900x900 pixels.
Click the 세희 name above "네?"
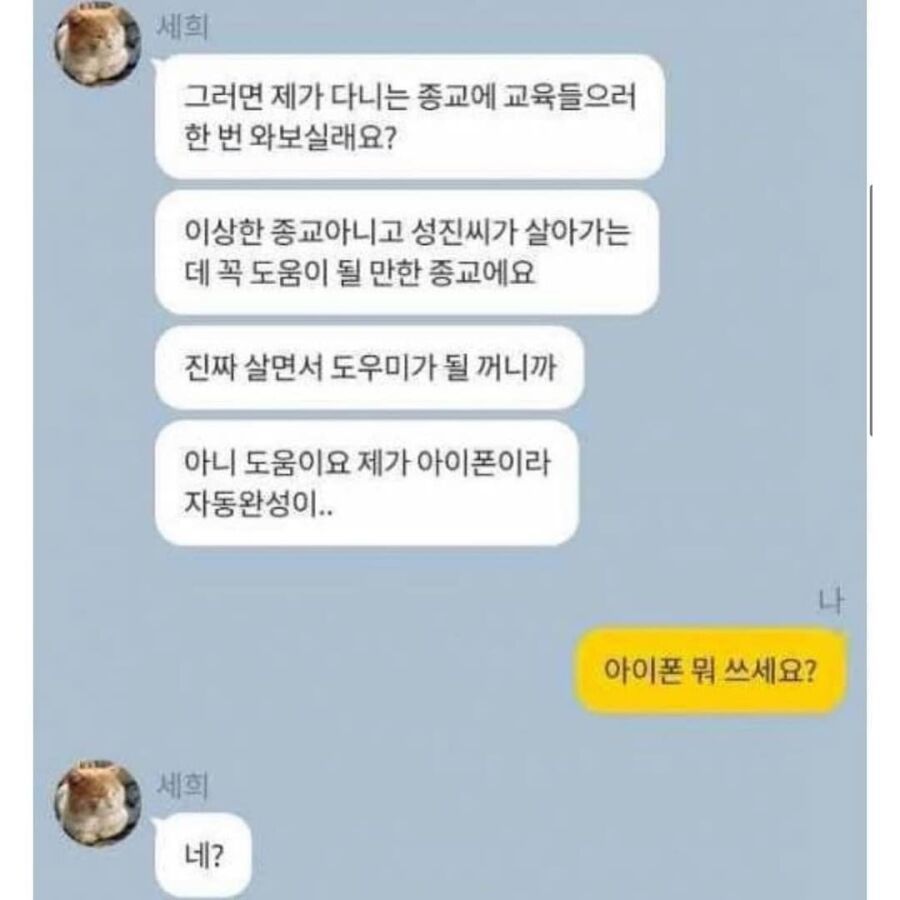[x=183, y=785]
